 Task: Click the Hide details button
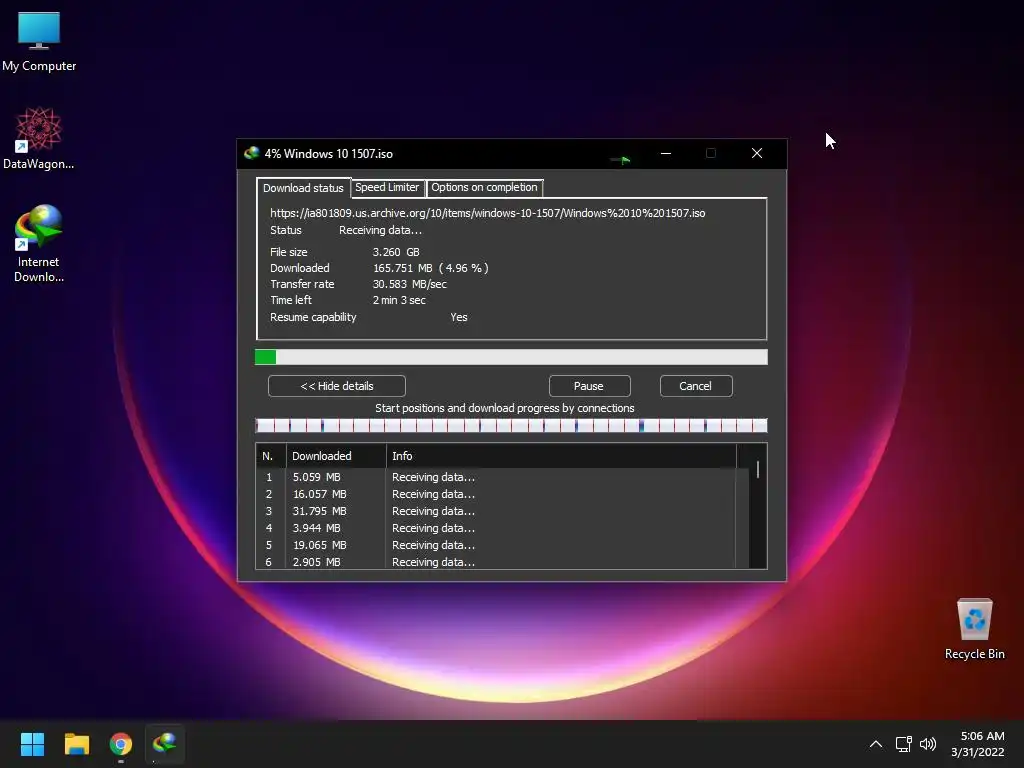(x=337, y=386)
